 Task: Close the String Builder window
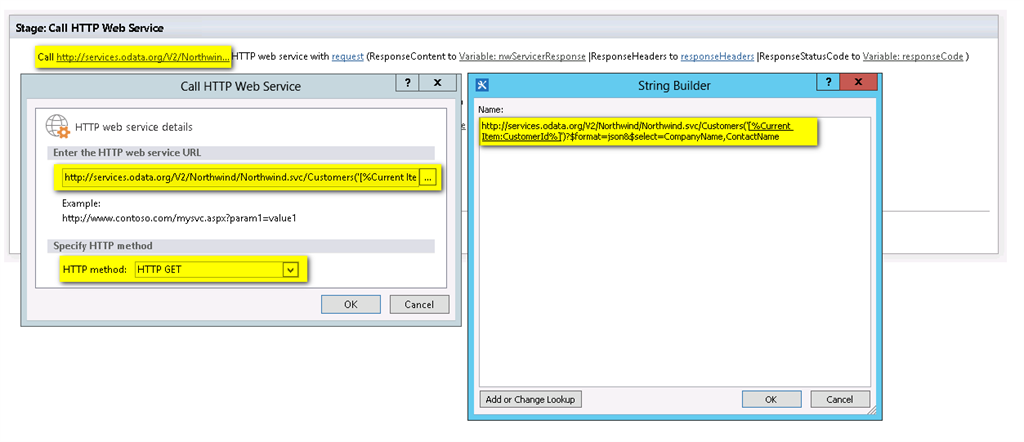coord(858,83)
